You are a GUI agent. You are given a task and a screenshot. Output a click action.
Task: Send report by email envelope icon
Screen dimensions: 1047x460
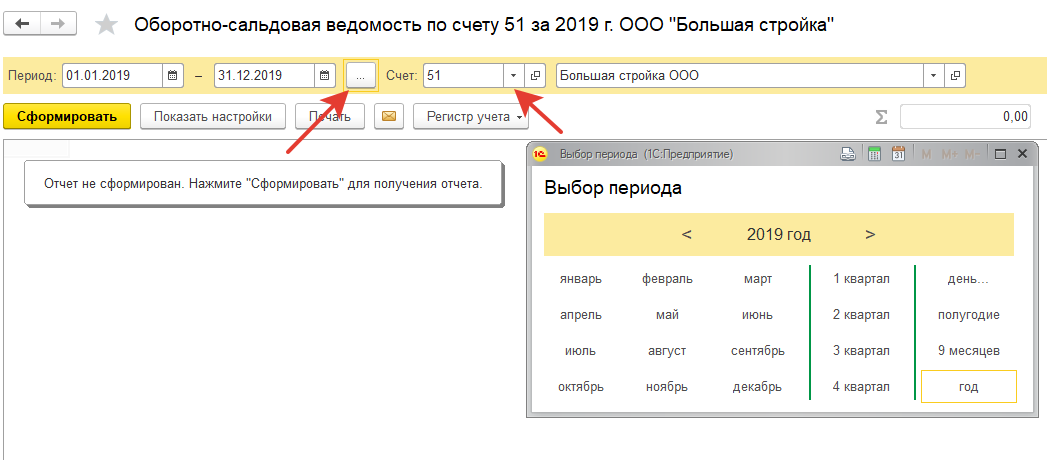point(389,117)
